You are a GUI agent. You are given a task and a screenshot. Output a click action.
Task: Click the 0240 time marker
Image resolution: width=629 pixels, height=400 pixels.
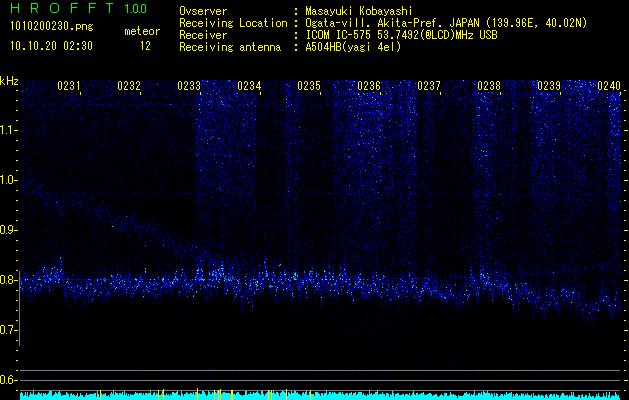[609, 86]
